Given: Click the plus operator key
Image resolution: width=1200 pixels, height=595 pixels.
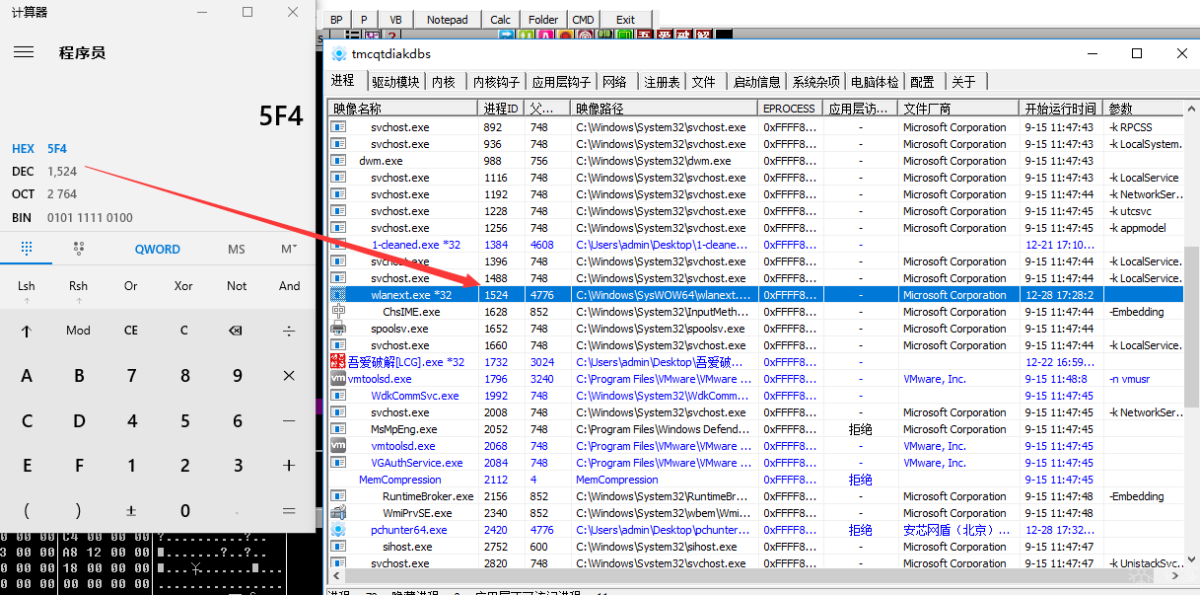Looking at the screenshot, I should point(289,466).
